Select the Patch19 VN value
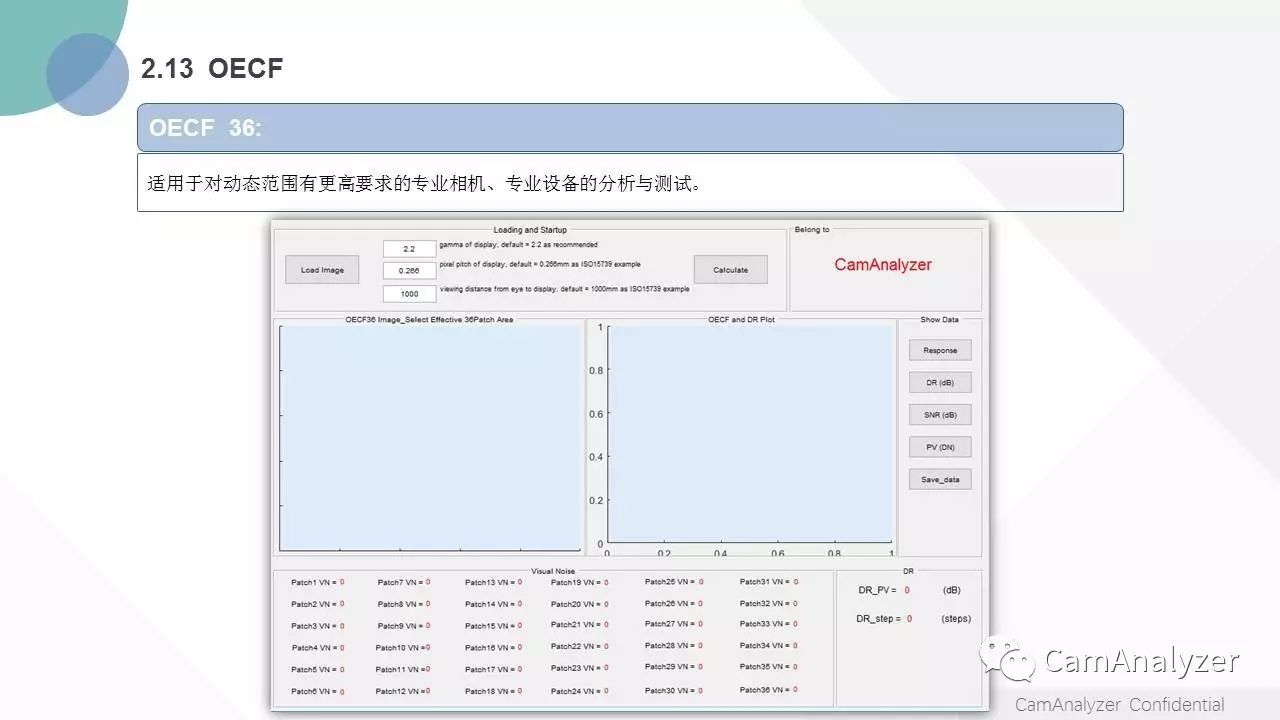This screenshot has width=1280, height=720. tap(605, 582)
